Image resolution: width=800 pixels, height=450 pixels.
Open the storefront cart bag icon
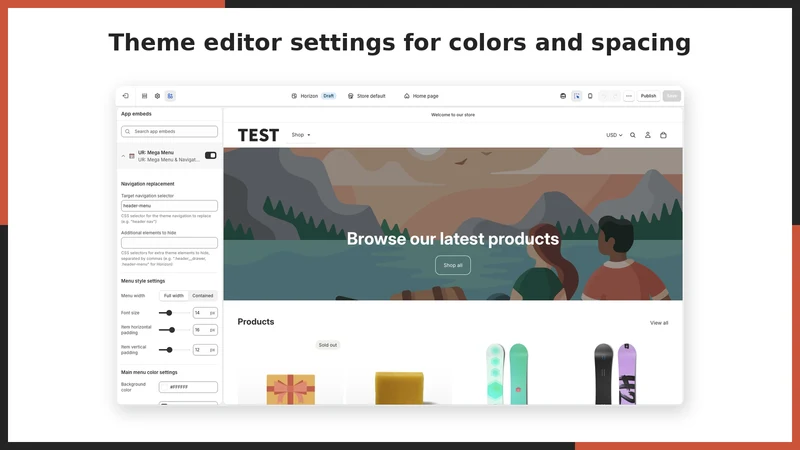(x=663, y=135)
